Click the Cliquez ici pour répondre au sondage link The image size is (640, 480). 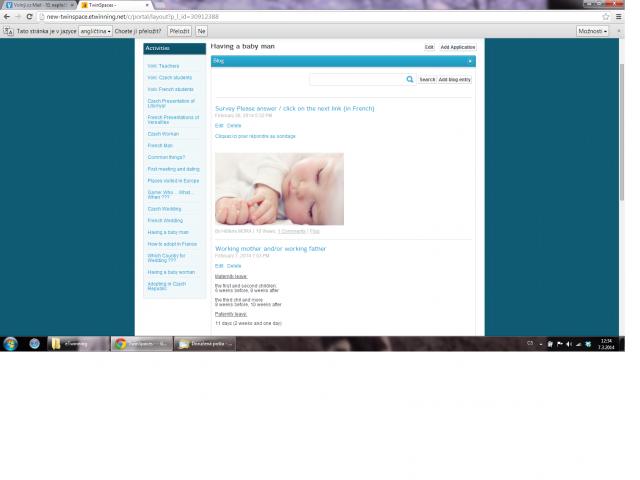[x=255, y=136]
